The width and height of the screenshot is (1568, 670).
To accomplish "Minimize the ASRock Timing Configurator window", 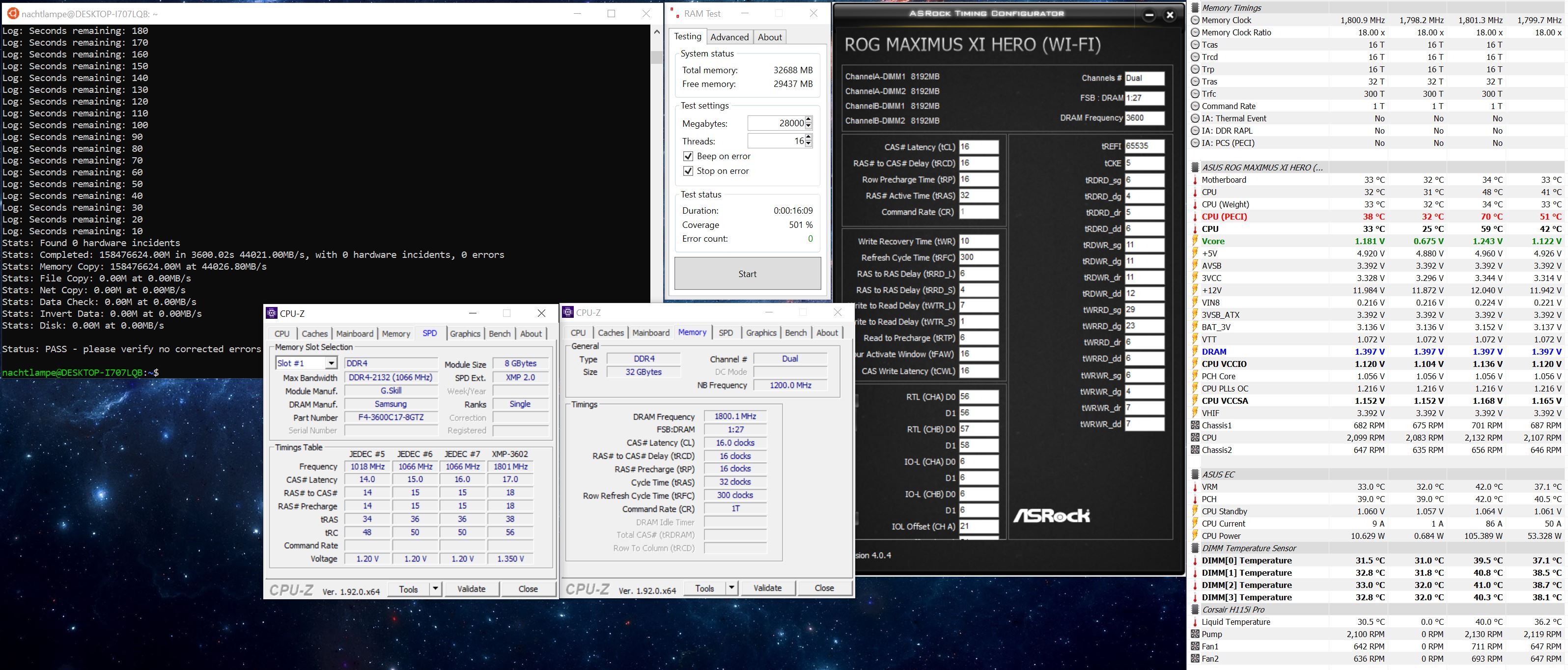I will click(1148, 16).
